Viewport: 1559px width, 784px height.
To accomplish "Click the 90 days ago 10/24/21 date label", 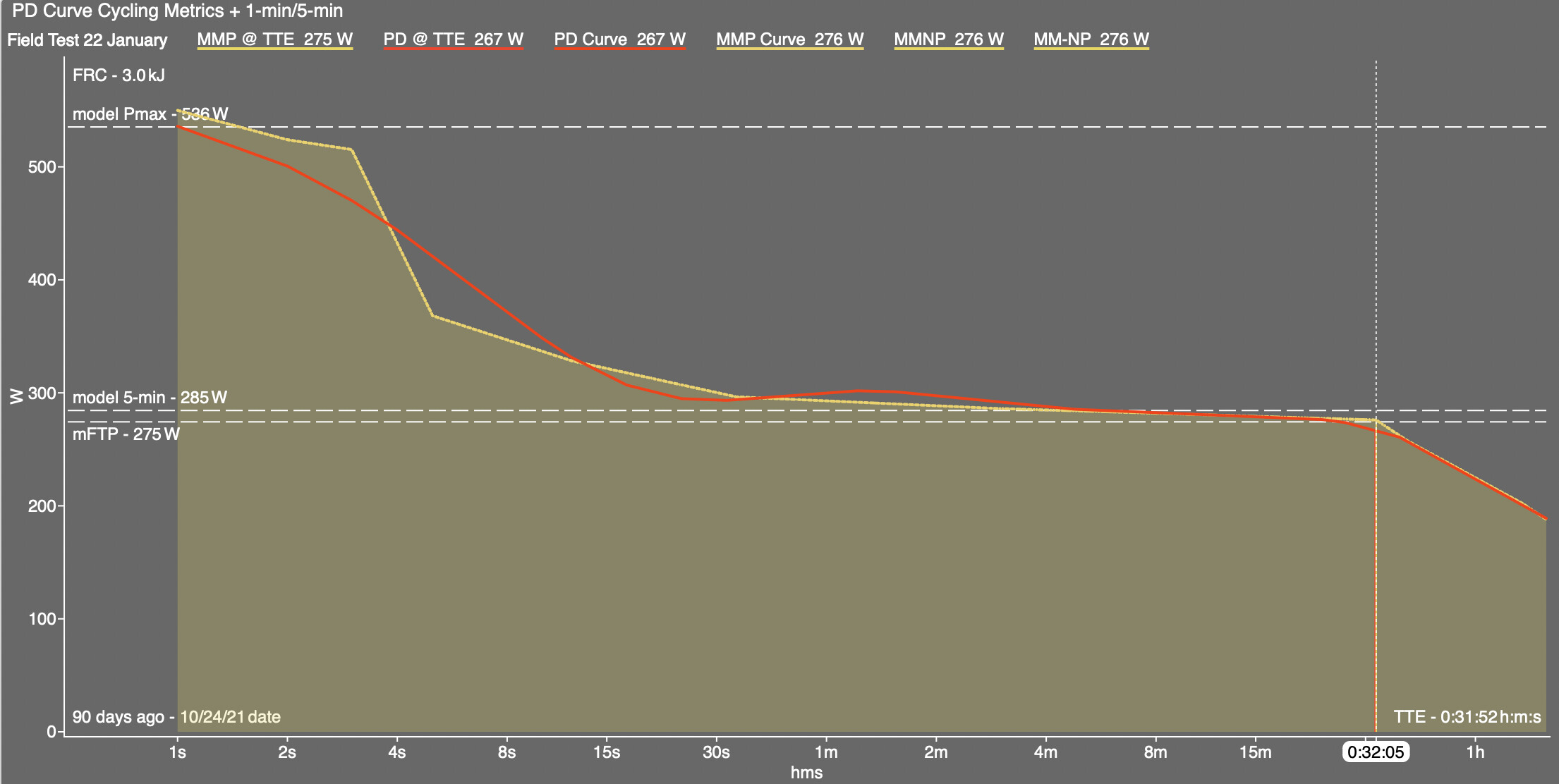I will [x=176, y=717].
